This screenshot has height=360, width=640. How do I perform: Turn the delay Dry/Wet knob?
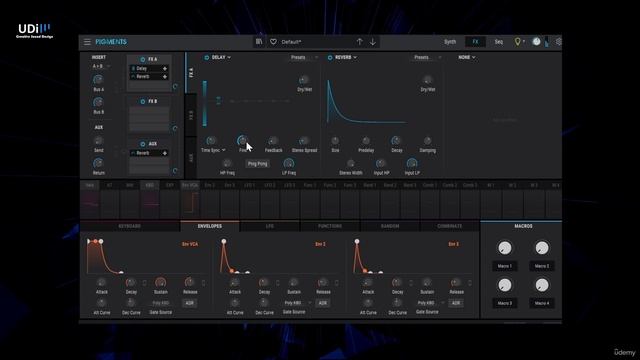(304, 80)
